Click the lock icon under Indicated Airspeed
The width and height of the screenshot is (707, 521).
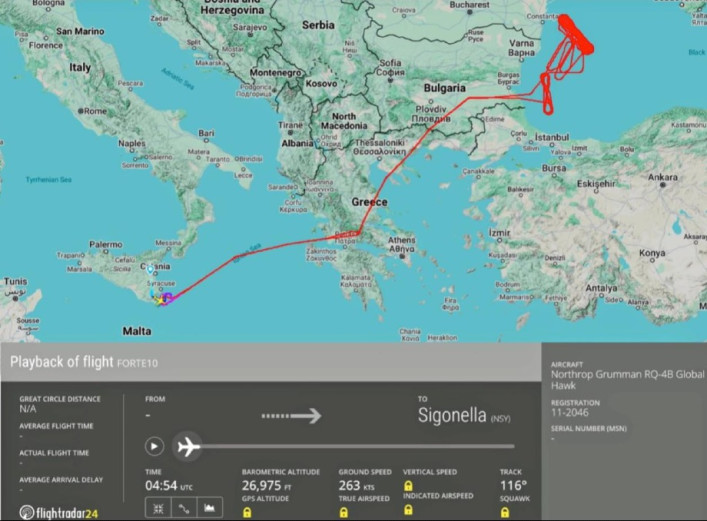click(409, 512)
